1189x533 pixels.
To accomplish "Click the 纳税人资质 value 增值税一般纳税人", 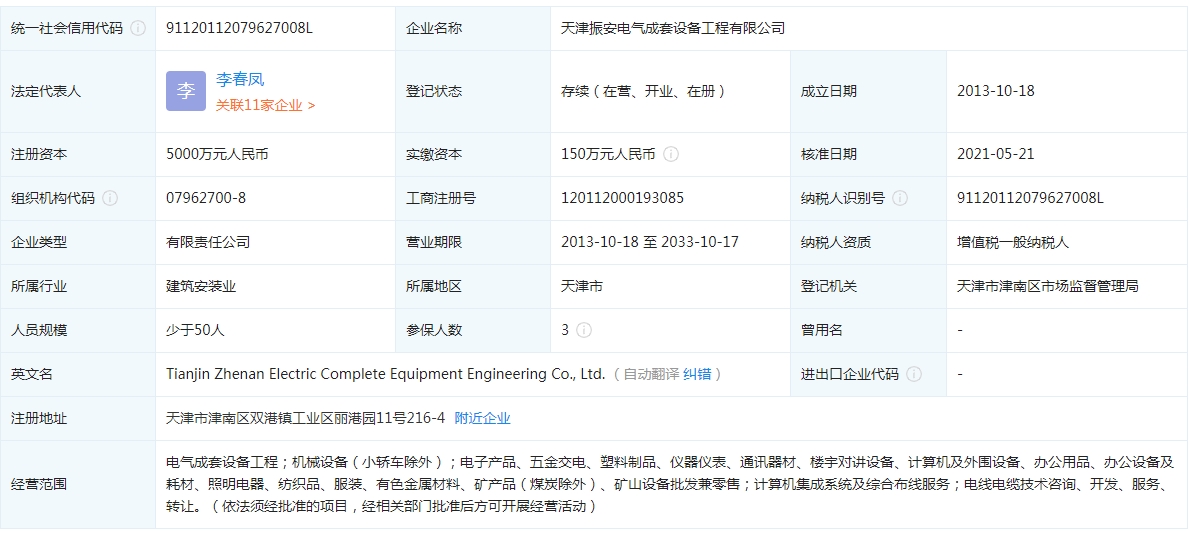I will (1013, 242).
